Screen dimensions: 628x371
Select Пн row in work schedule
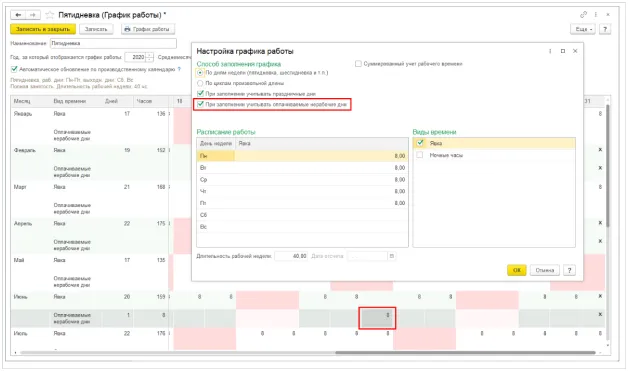(x=302, y=156)
